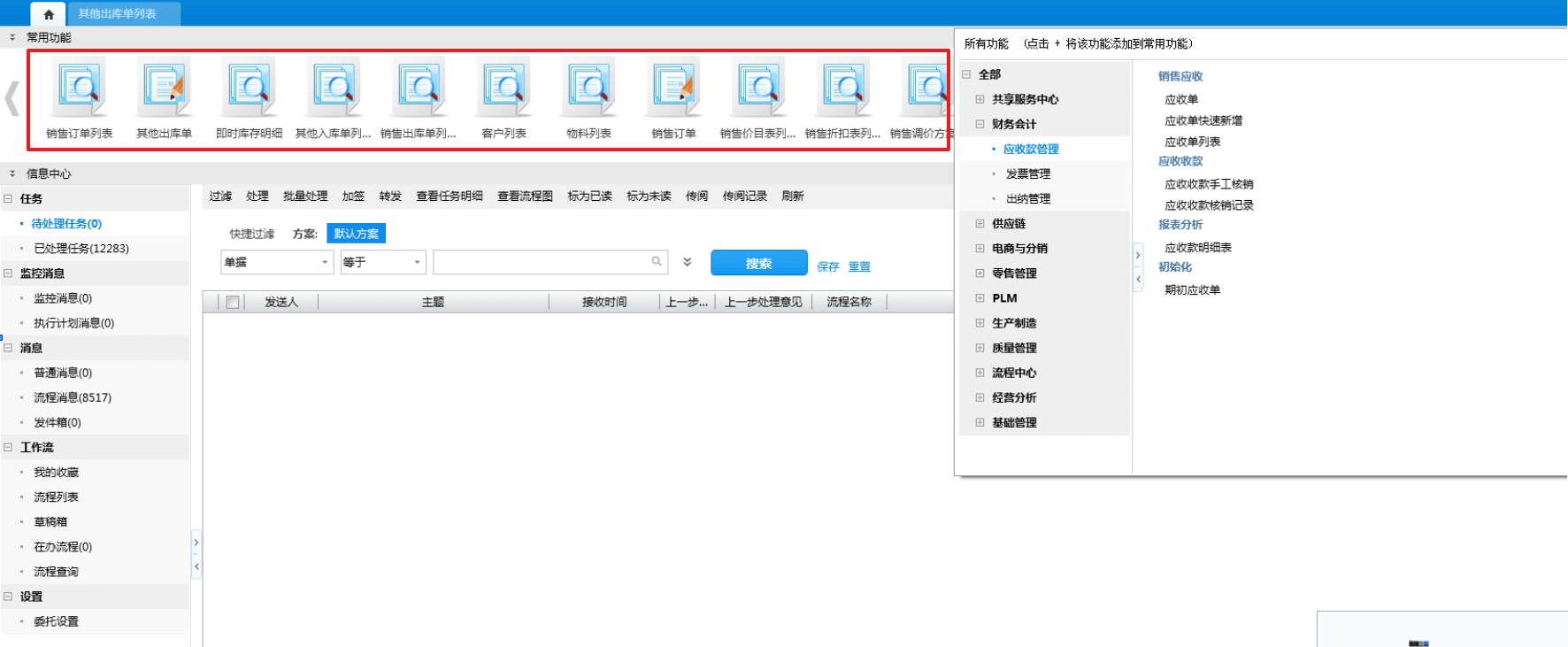
Task: Open the 销售订单 shortcut icon
Action: click(x=674, y=88)
